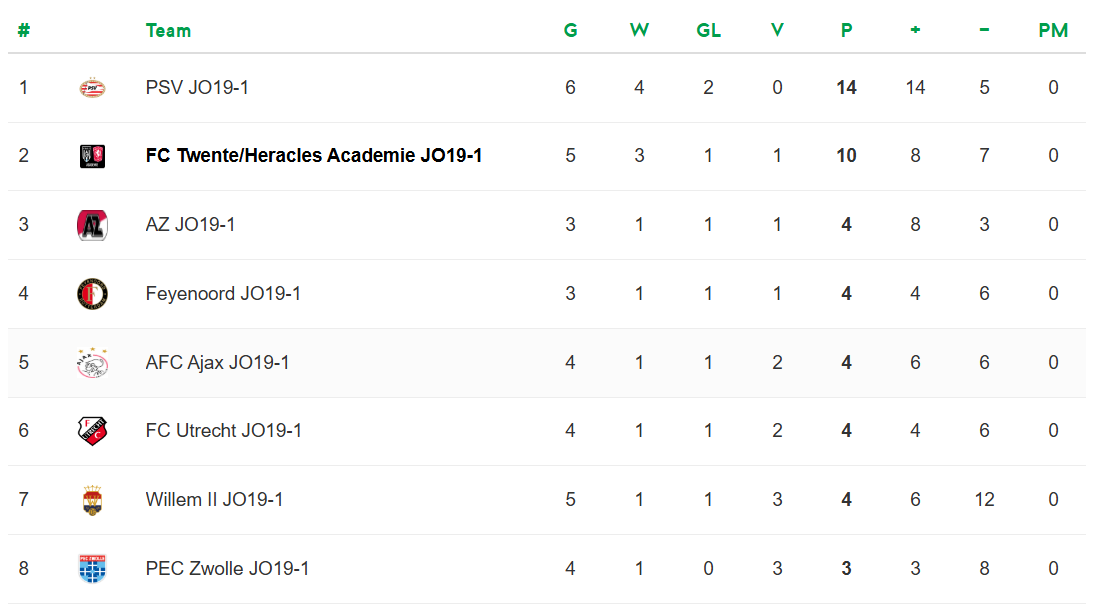Screen dimensions: 1102x607
Task: Click the PSV club logo
Action: tap(92, 88)
